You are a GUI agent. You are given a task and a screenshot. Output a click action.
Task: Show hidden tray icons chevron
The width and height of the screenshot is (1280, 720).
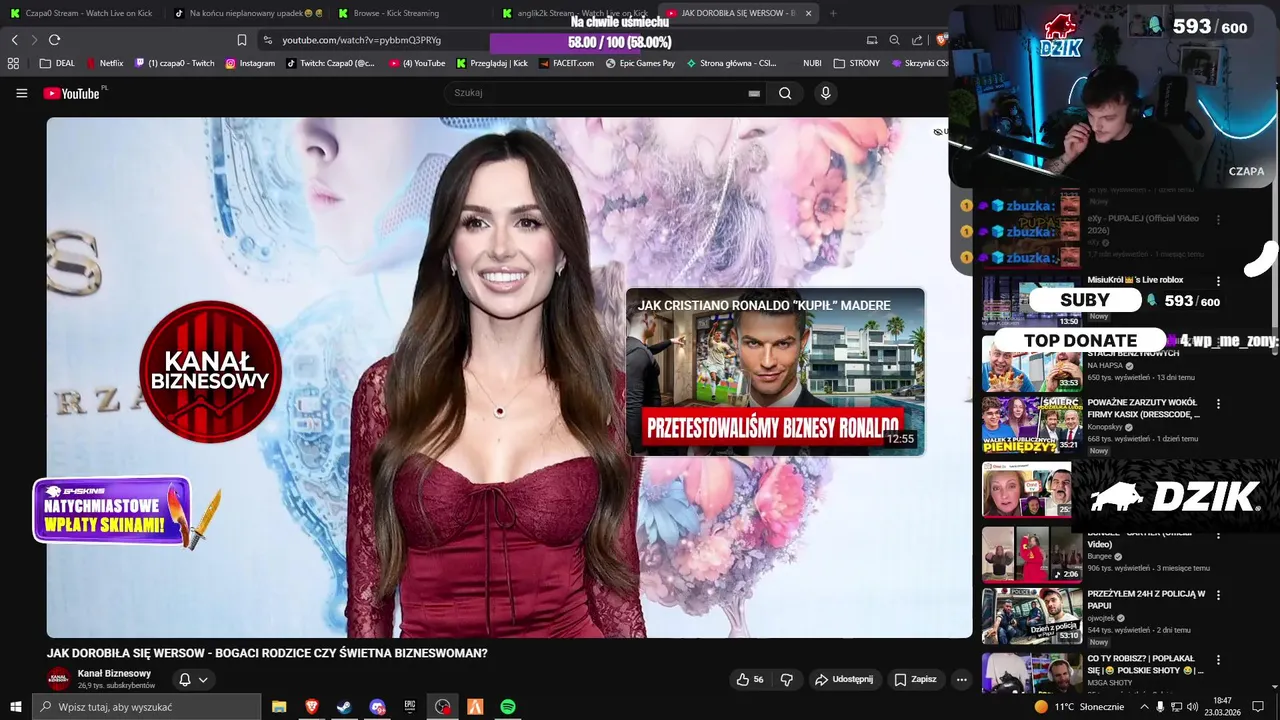tap(1144, 707)
